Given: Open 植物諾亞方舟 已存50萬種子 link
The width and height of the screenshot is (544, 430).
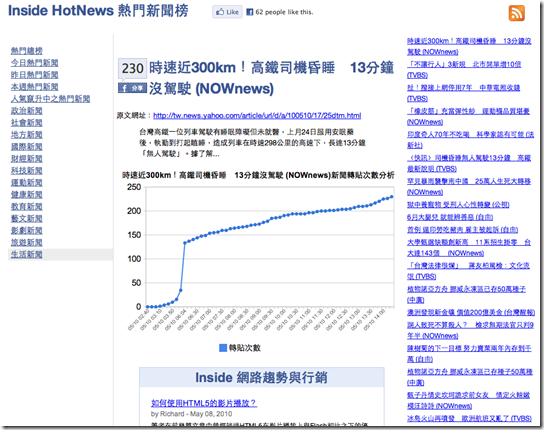Looking at the screenshot, I should tap(467, 294).
